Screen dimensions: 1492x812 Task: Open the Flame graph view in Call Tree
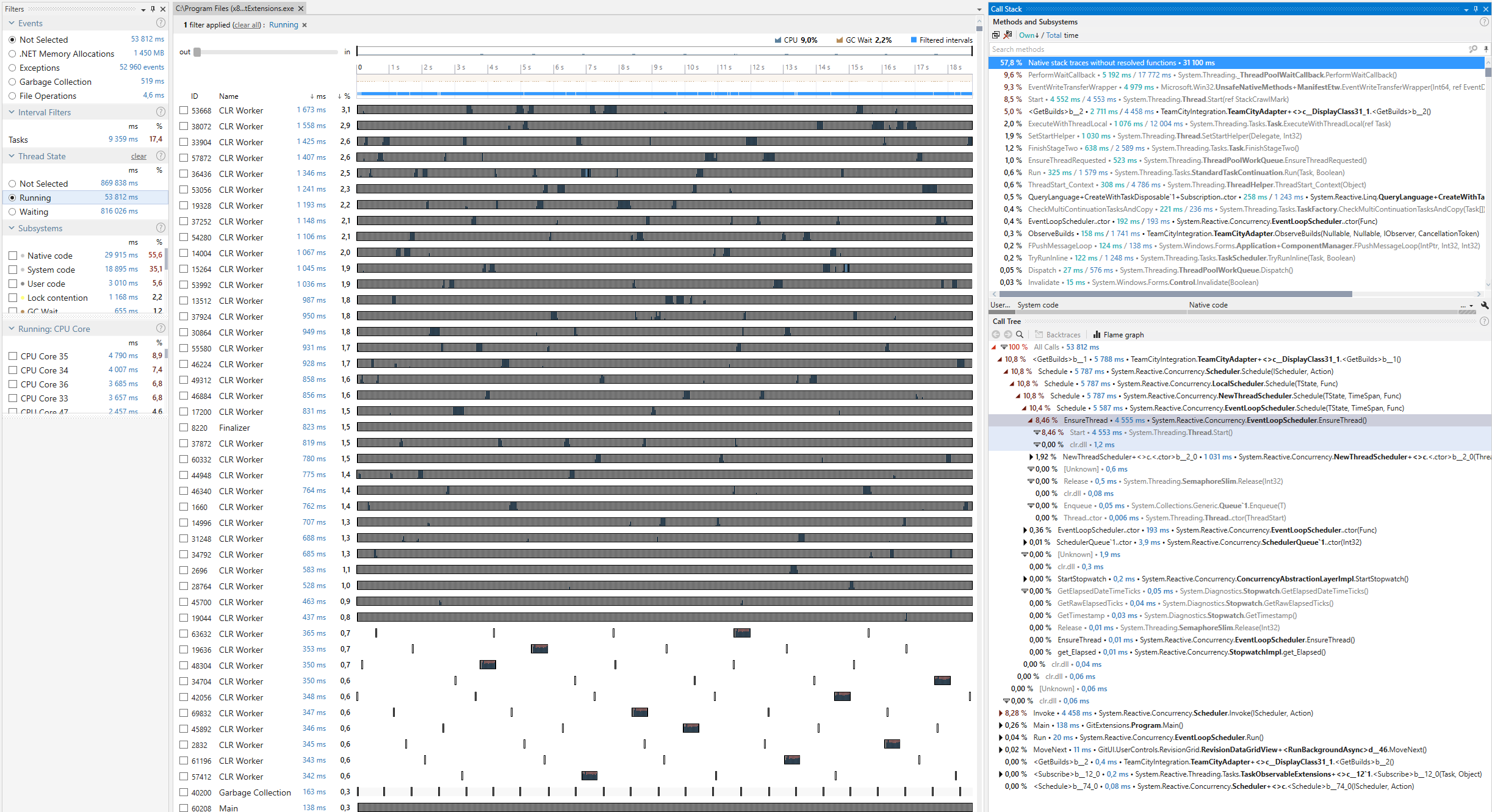(x=1117, y=334)
